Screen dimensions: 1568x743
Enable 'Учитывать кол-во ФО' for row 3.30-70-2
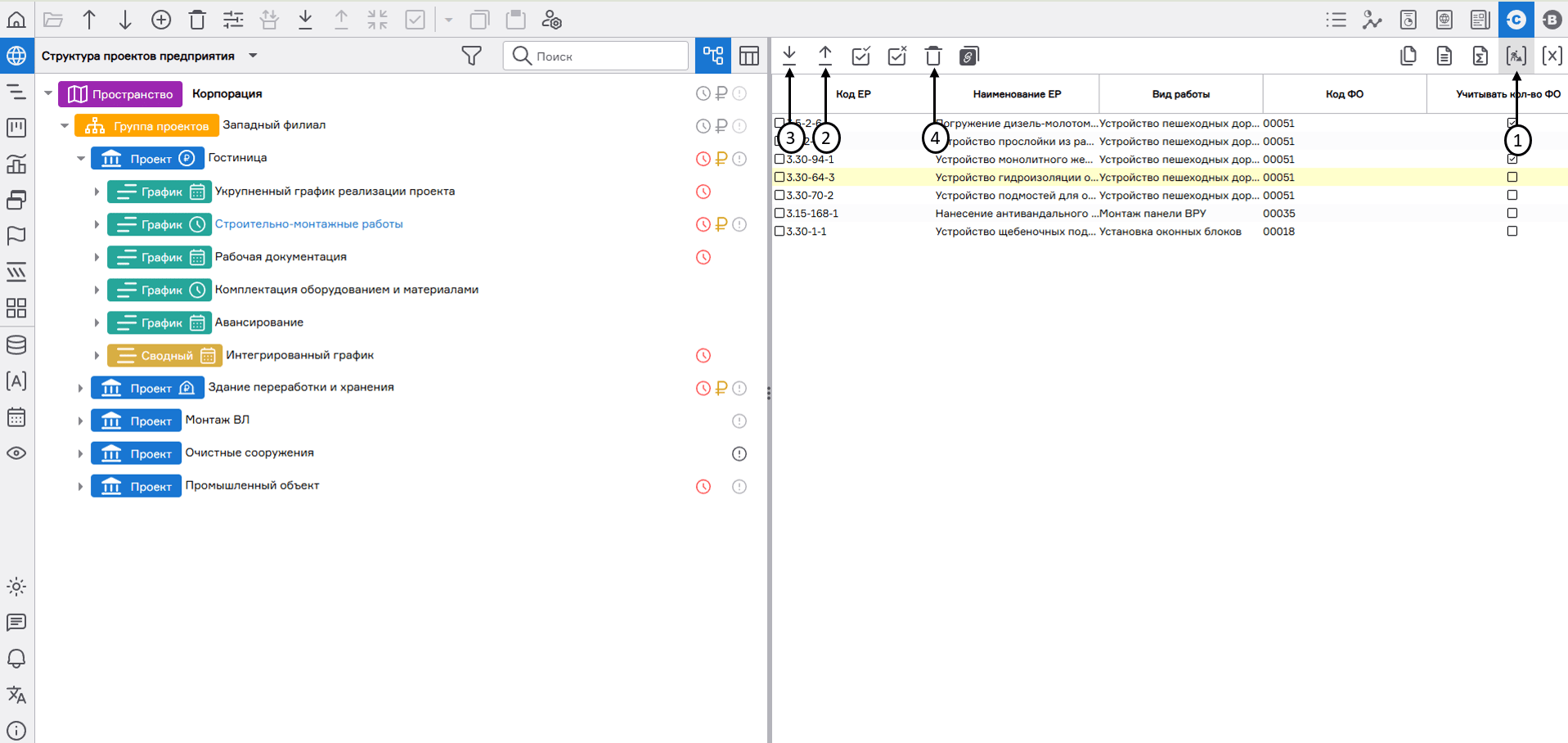(1512, 196)
